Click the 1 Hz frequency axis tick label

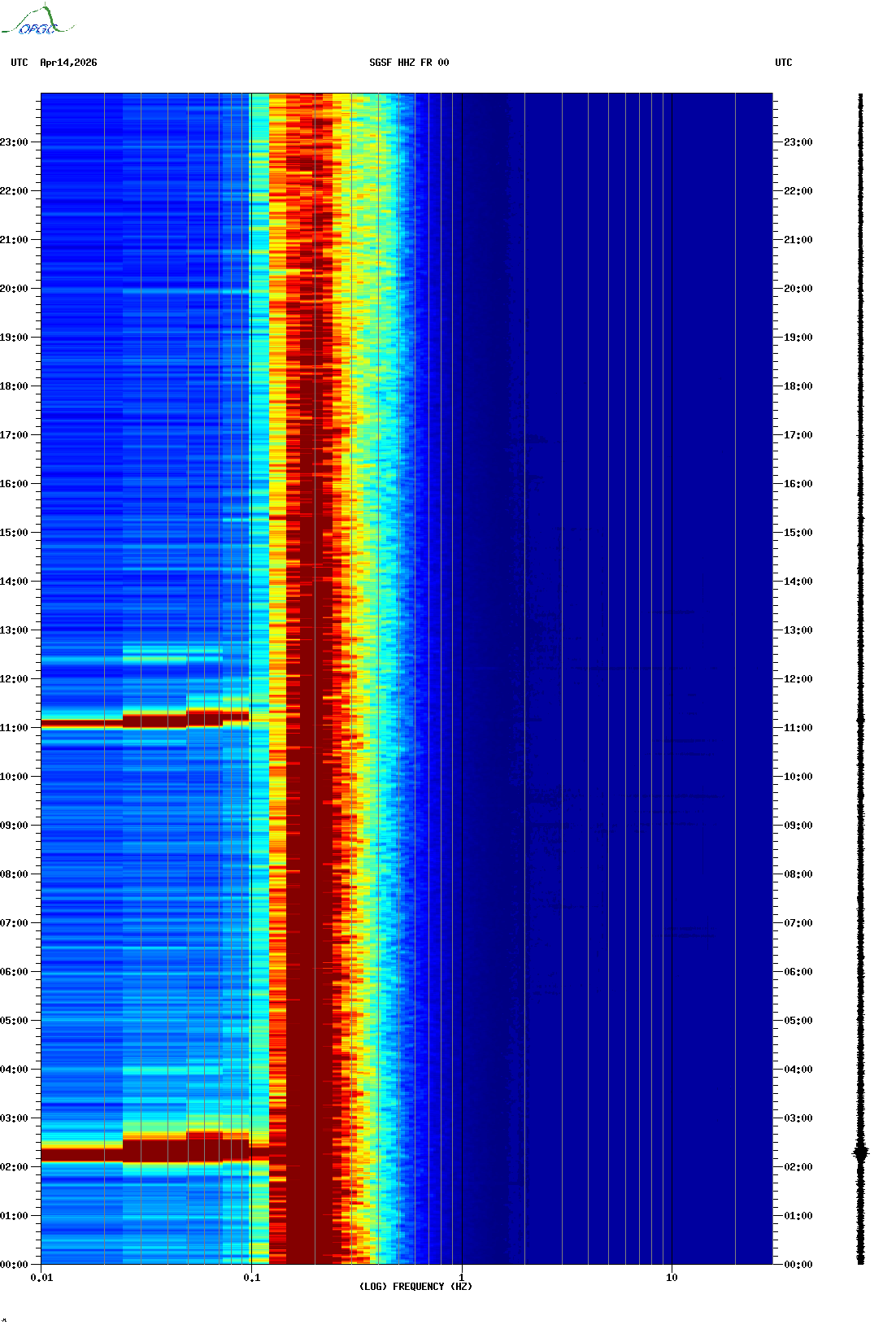[462, 1278]
